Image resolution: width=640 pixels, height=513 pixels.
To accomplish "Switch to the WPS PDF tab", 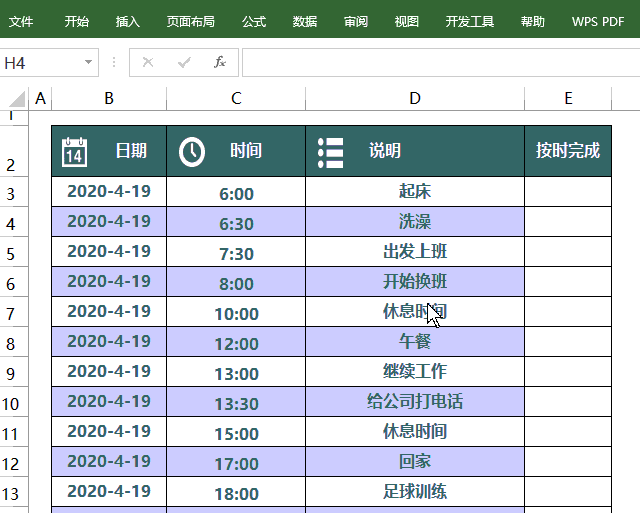I will [598, 21].
